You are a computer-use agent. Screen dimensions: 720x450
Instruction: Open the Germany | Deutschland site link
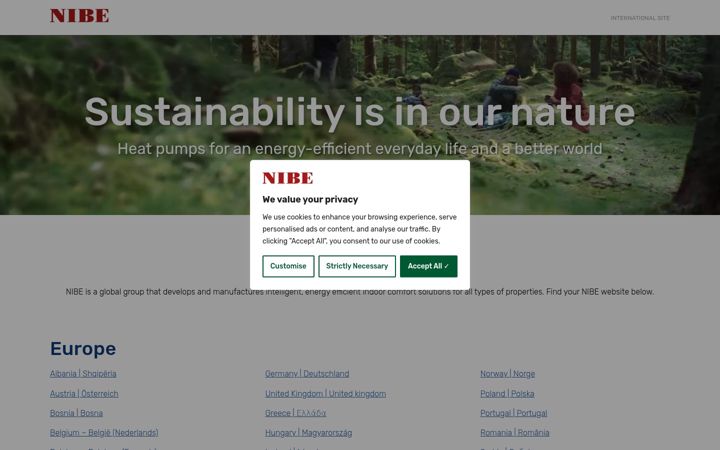pos(307,374)
